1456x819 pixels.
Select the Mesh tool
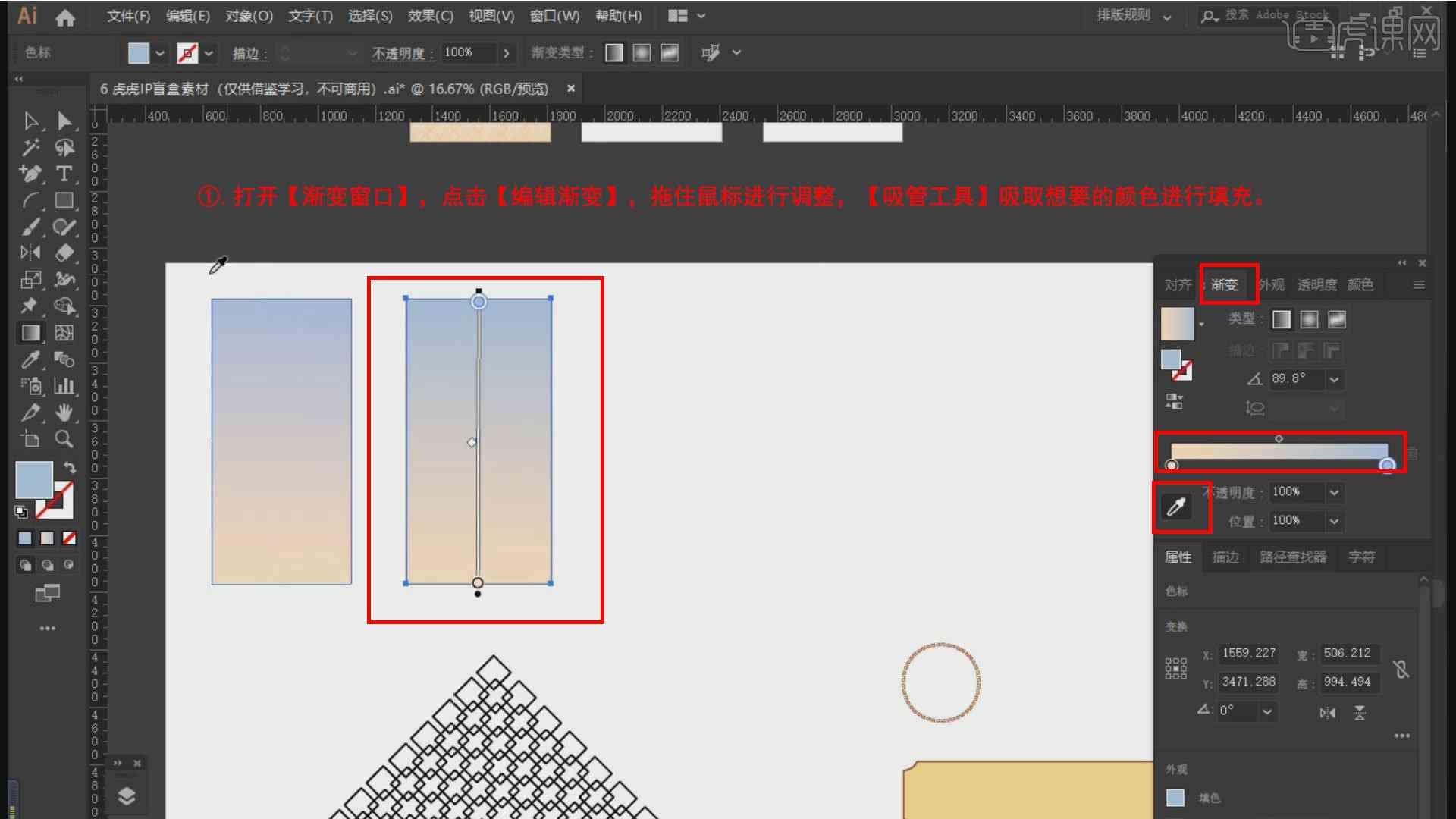[x=64, y=333]
